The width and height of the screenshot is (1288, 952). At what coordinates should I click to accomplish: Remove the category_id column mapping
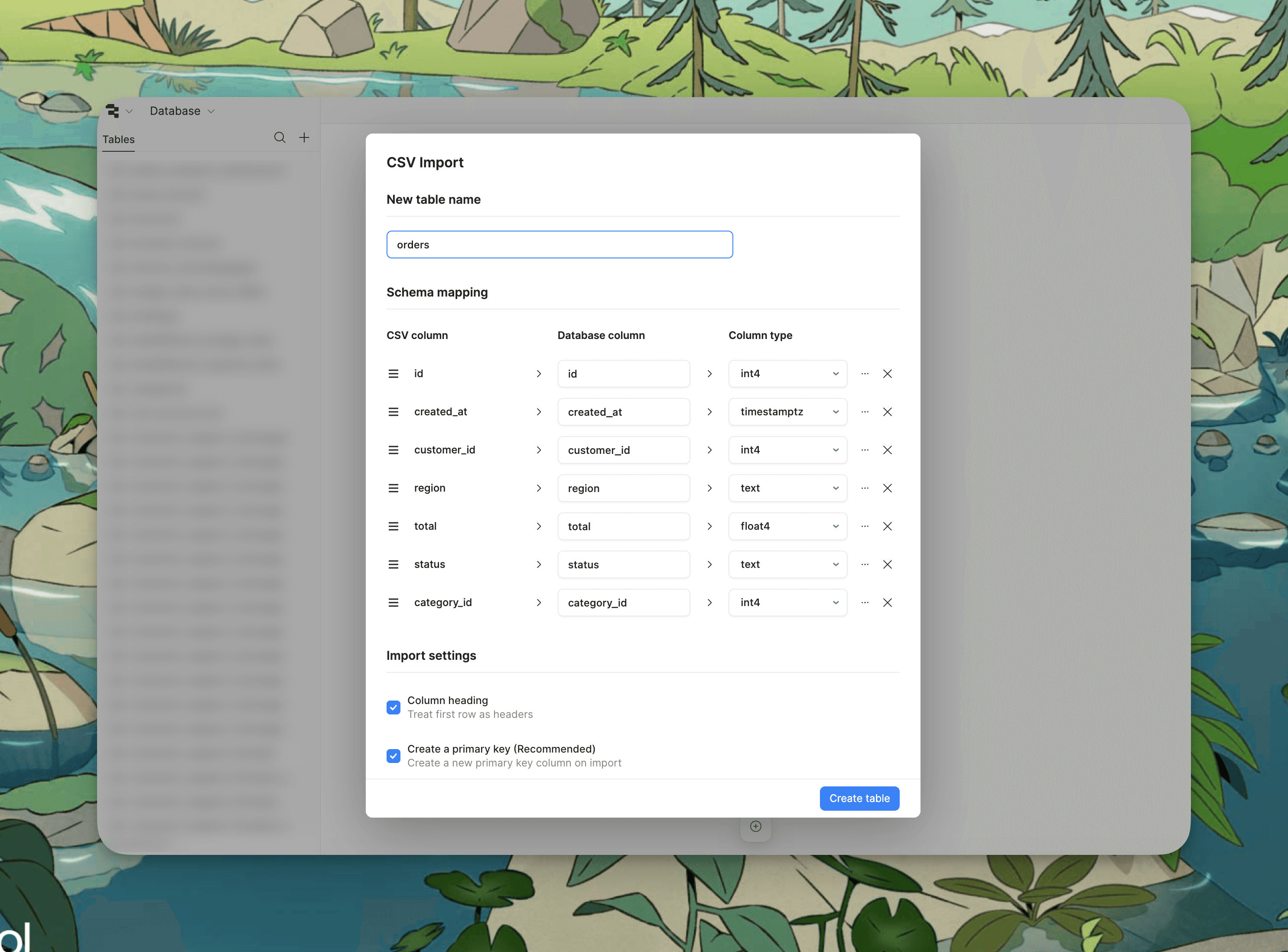tap(888, 603)
